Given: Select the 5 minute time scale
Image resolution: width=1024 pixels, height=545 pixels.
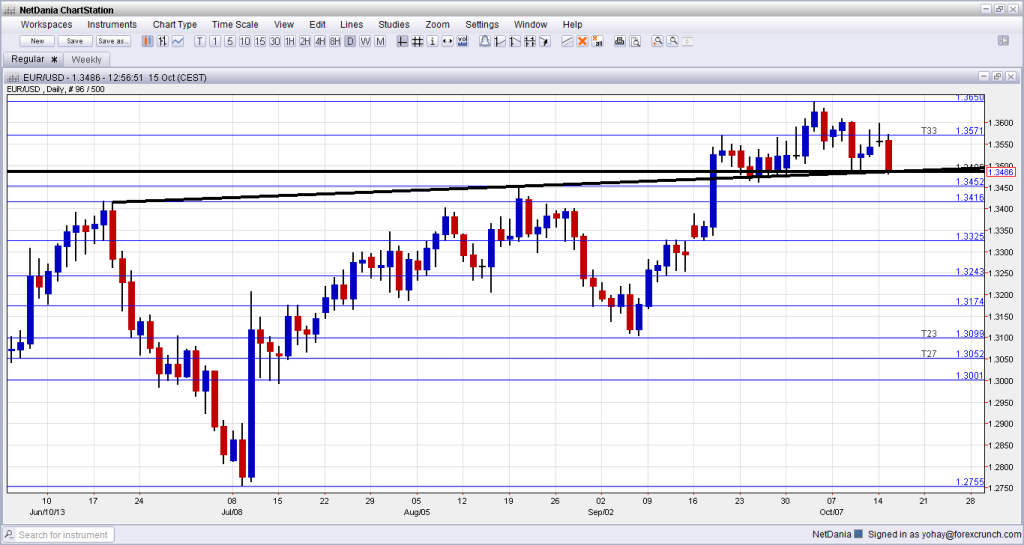Looking at the screenshot, I should click(230, 41).
